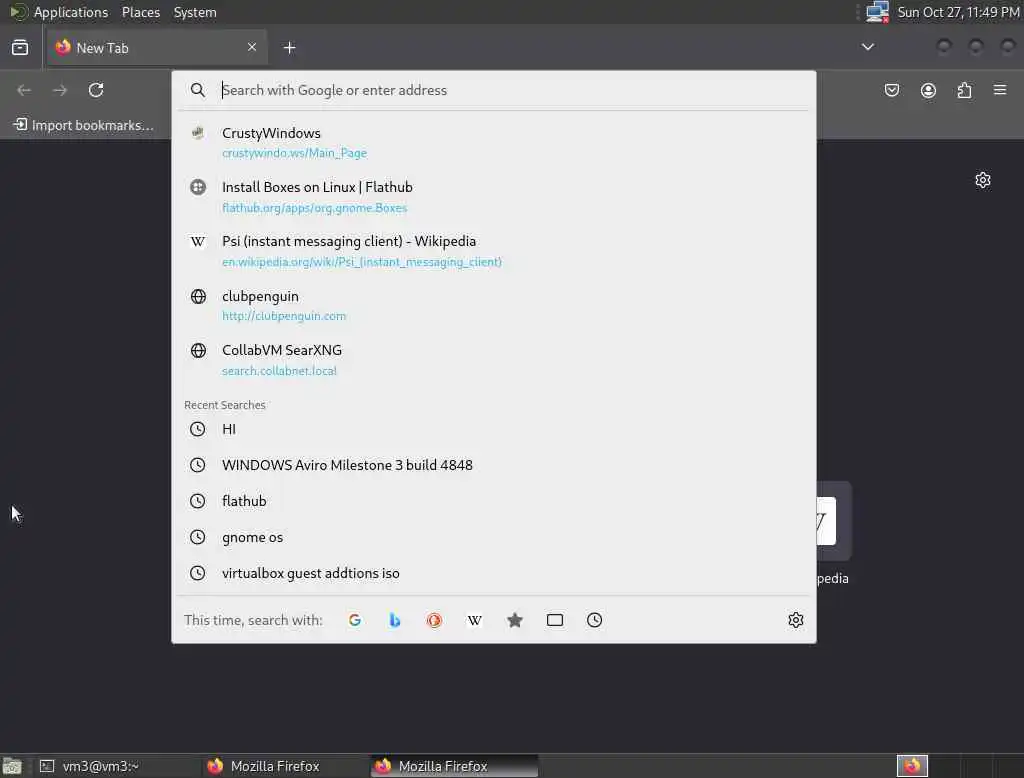The image size is (1024, 778).
Task: Search bookmarks using star icon
Action: pyautogui.click(x=515, y=620)
